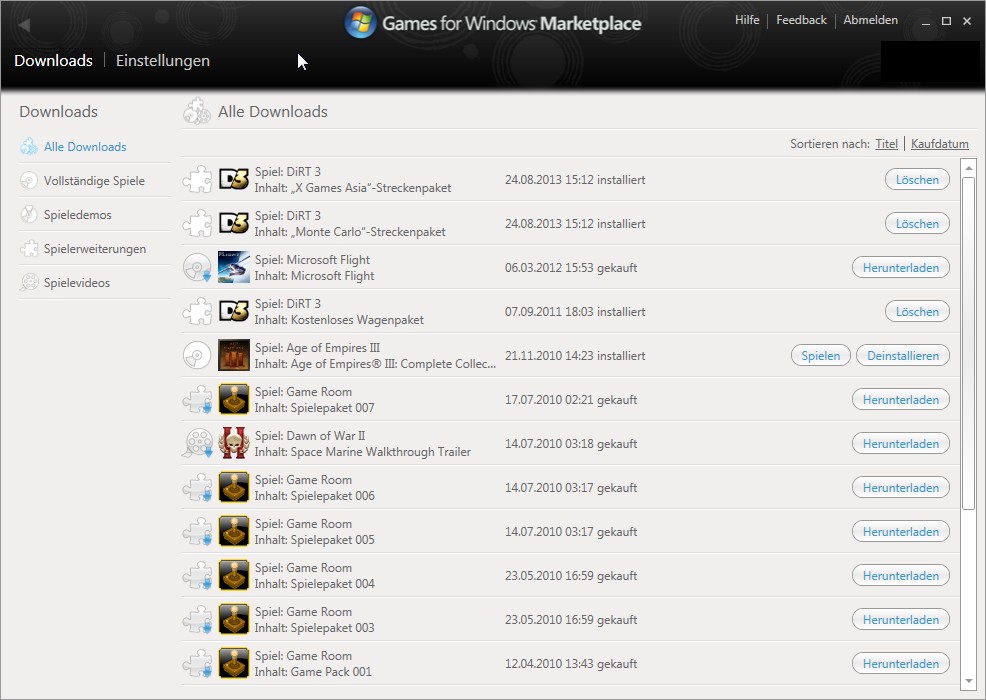Viewport: 986px width, 700px height.
Task: Herunterladen Spielepaket 005
Action: (x=900, y=531)
